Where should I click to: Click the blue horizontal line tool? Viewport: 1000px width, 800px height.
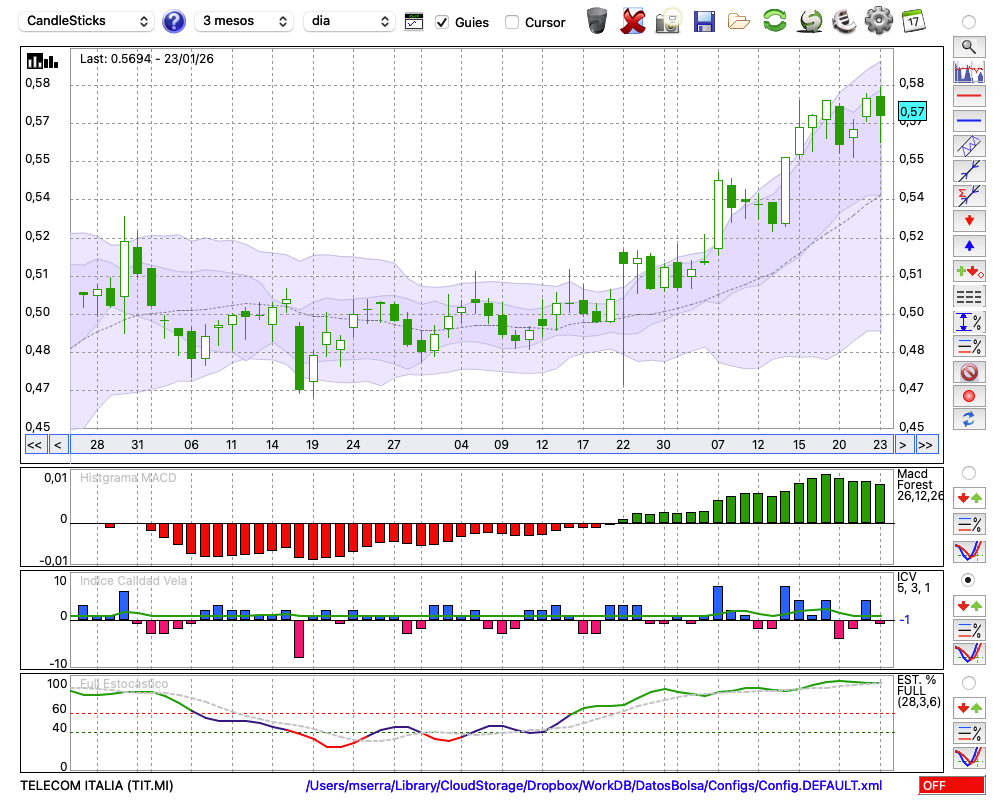pos(968,121)
